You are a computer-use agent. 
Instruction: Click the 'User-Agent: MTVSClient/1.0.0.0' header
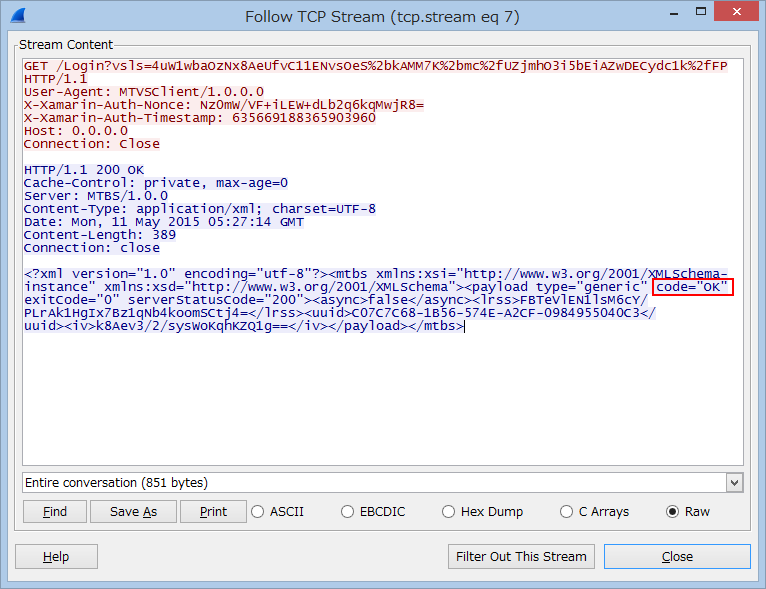pyautogui.click(x=144, y=92)
